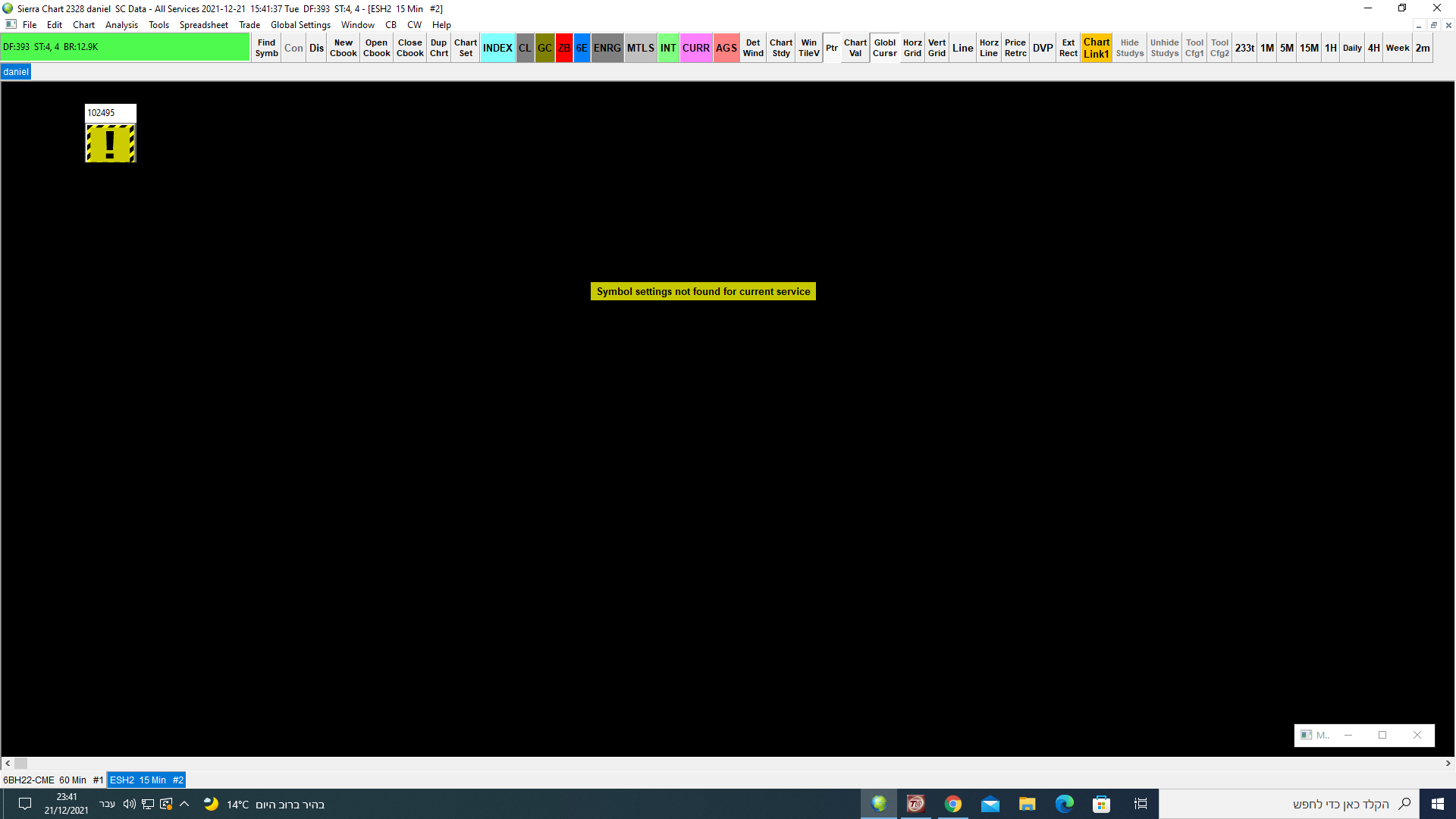Toggle the Horz Grid display
The image size is (1456, 819).
pos(912,48)
